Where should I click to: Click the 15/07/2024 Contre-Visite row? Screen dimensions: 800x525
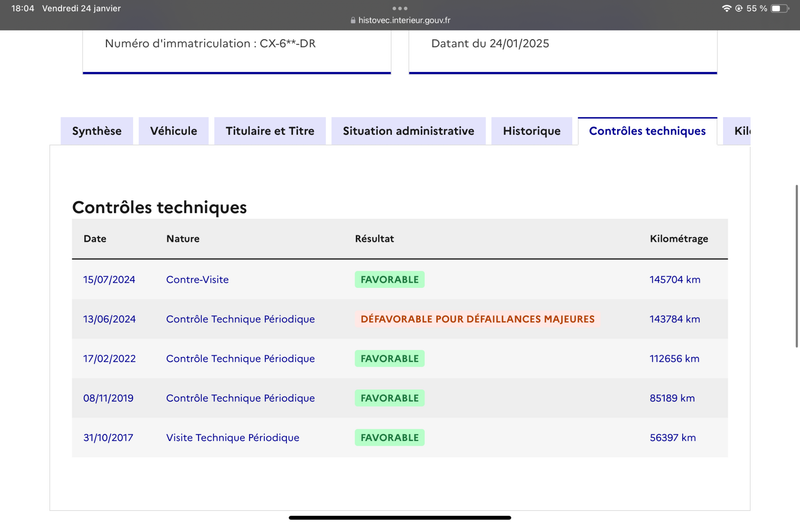[x=400, y=280]
